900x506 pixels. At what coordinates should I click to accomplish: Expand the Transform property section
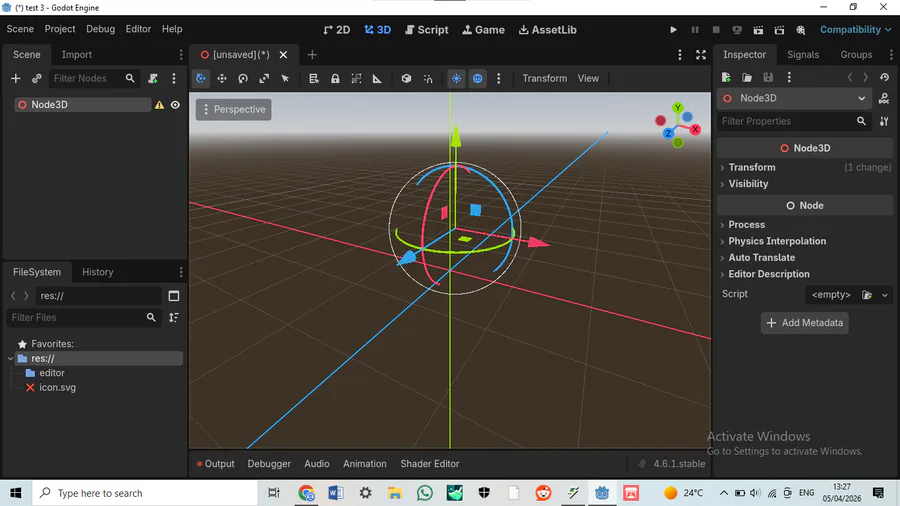[805, 168]
